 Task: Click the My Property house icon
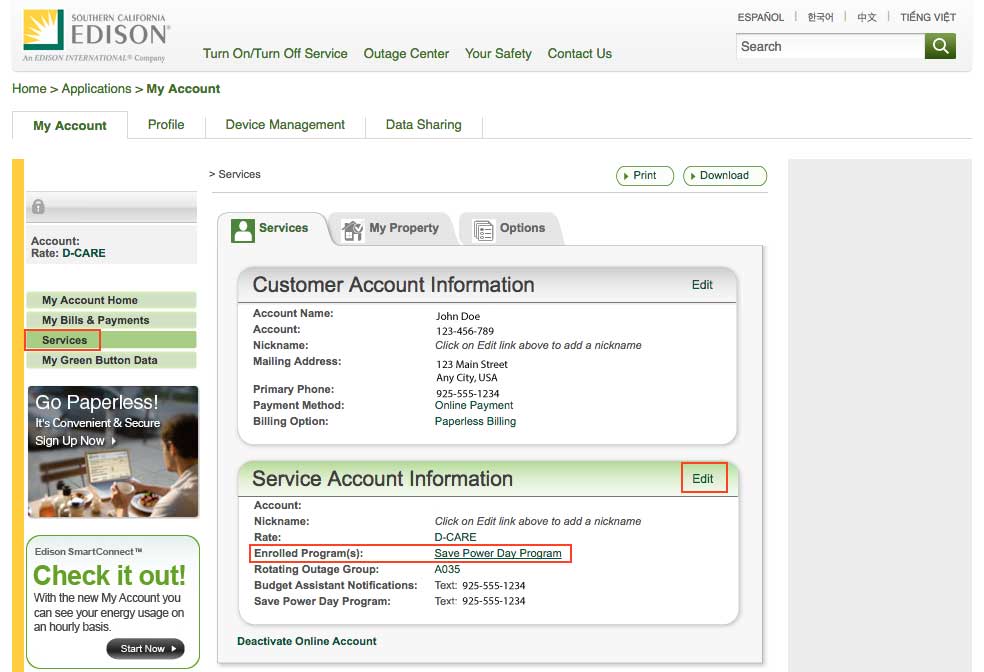click(352, 230)
